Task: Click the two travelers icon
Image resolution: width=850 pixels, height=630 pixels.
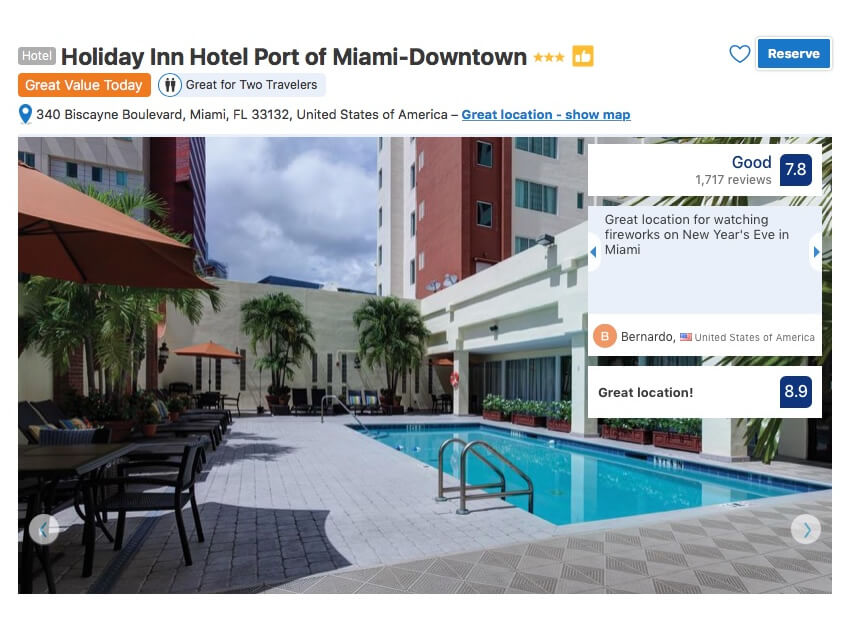Action: [170, 85]
